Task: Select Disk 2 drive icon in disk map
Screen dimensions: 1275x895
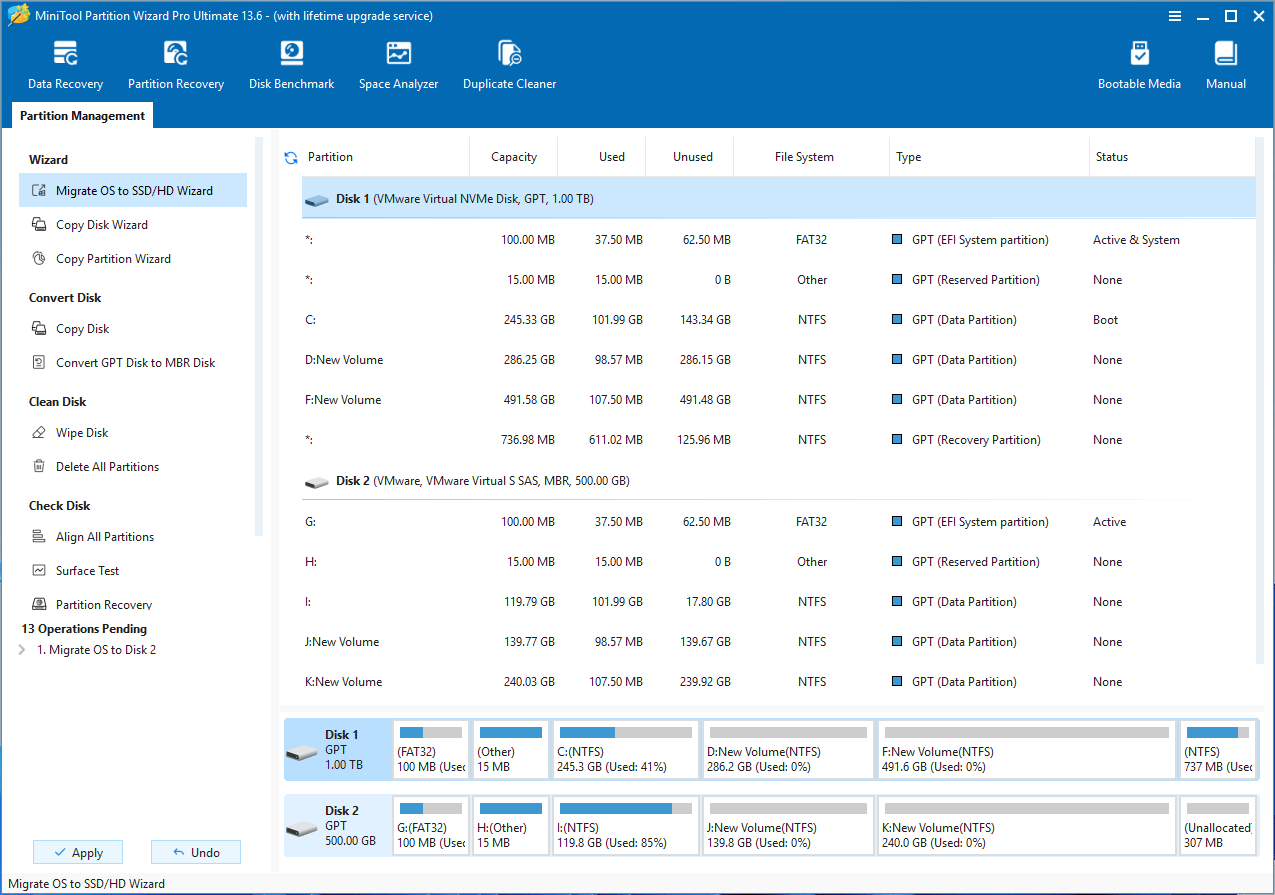Action: pyautogui.click(x=300, y=829)
